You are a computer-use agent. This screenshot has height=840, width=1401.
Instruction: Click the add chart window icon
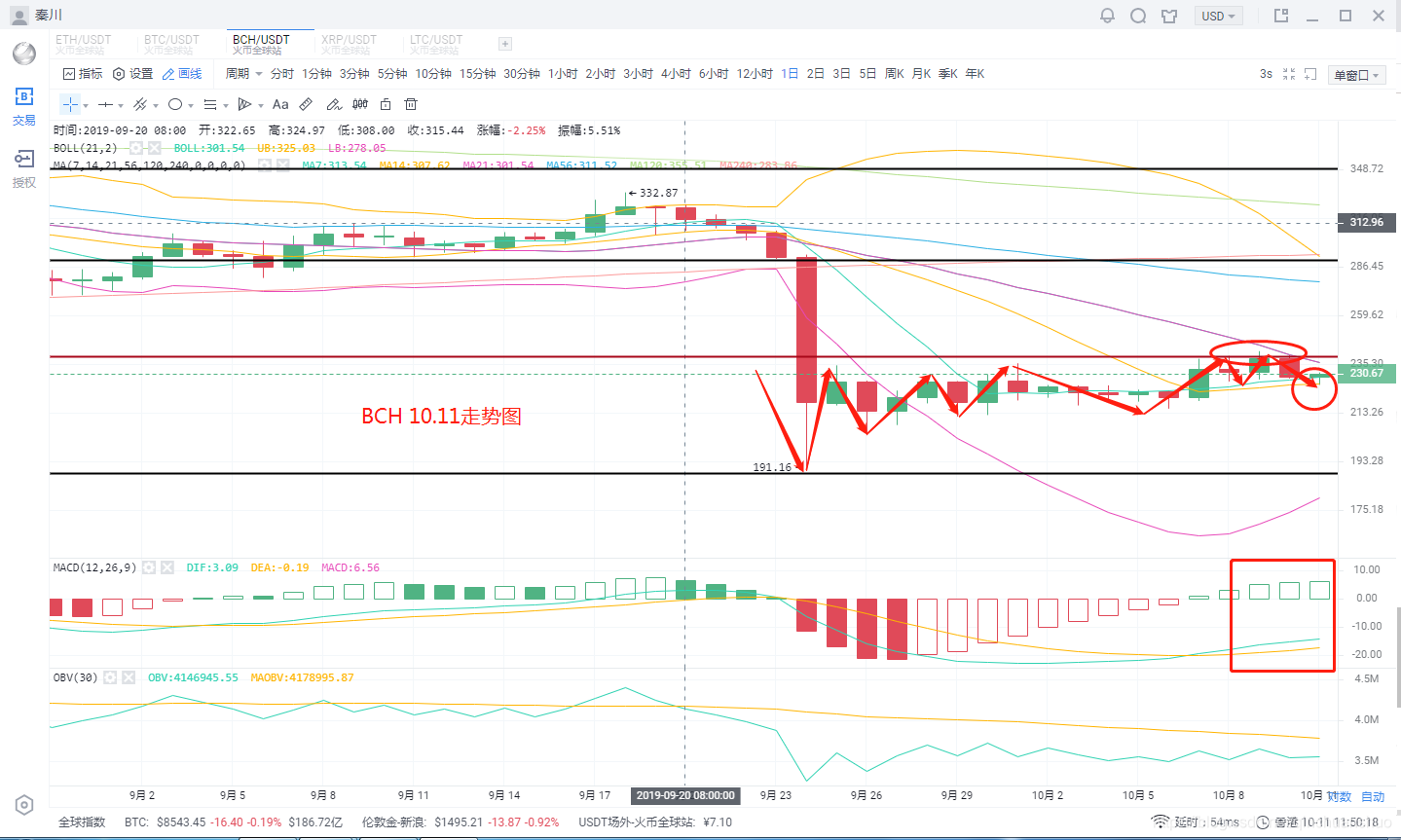[x=1310, y=74]
